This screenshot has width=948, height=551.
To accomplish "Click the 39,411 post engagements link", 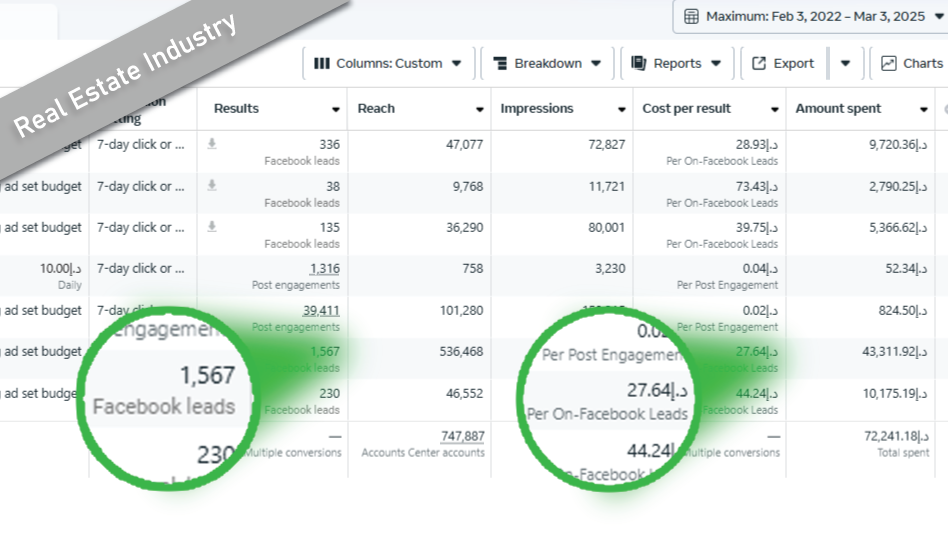I will tap(321, 310).
